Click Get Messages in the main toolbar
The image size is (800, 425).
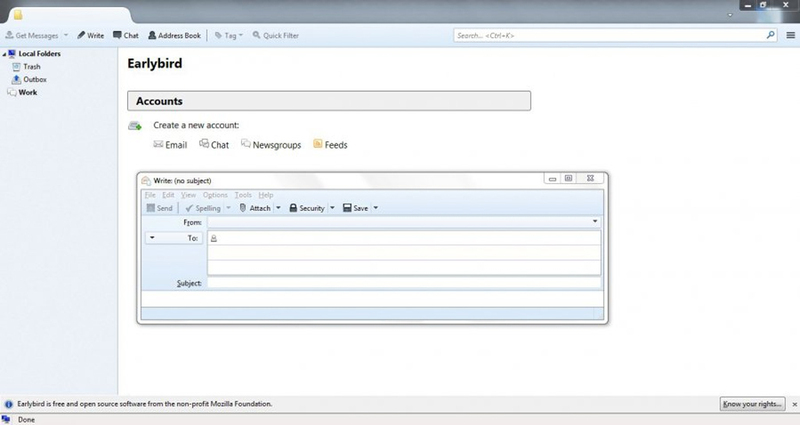pyautogui.click(x=32, y=35)
